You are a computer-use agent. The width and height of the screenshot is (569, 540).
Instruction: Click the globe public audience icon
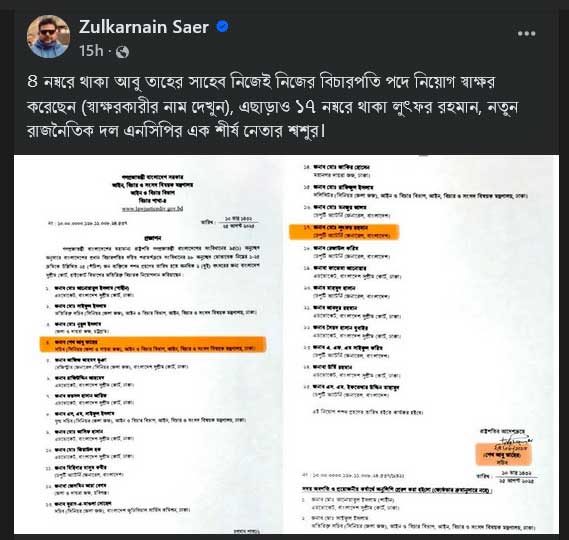tap(122, 52)
